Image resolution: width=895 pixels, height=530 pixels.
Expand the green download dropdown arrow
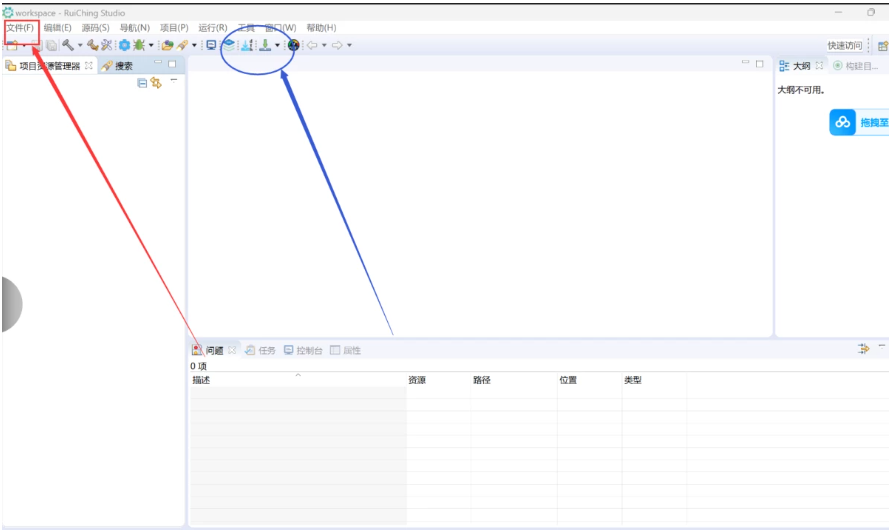[x=277, y=45]
